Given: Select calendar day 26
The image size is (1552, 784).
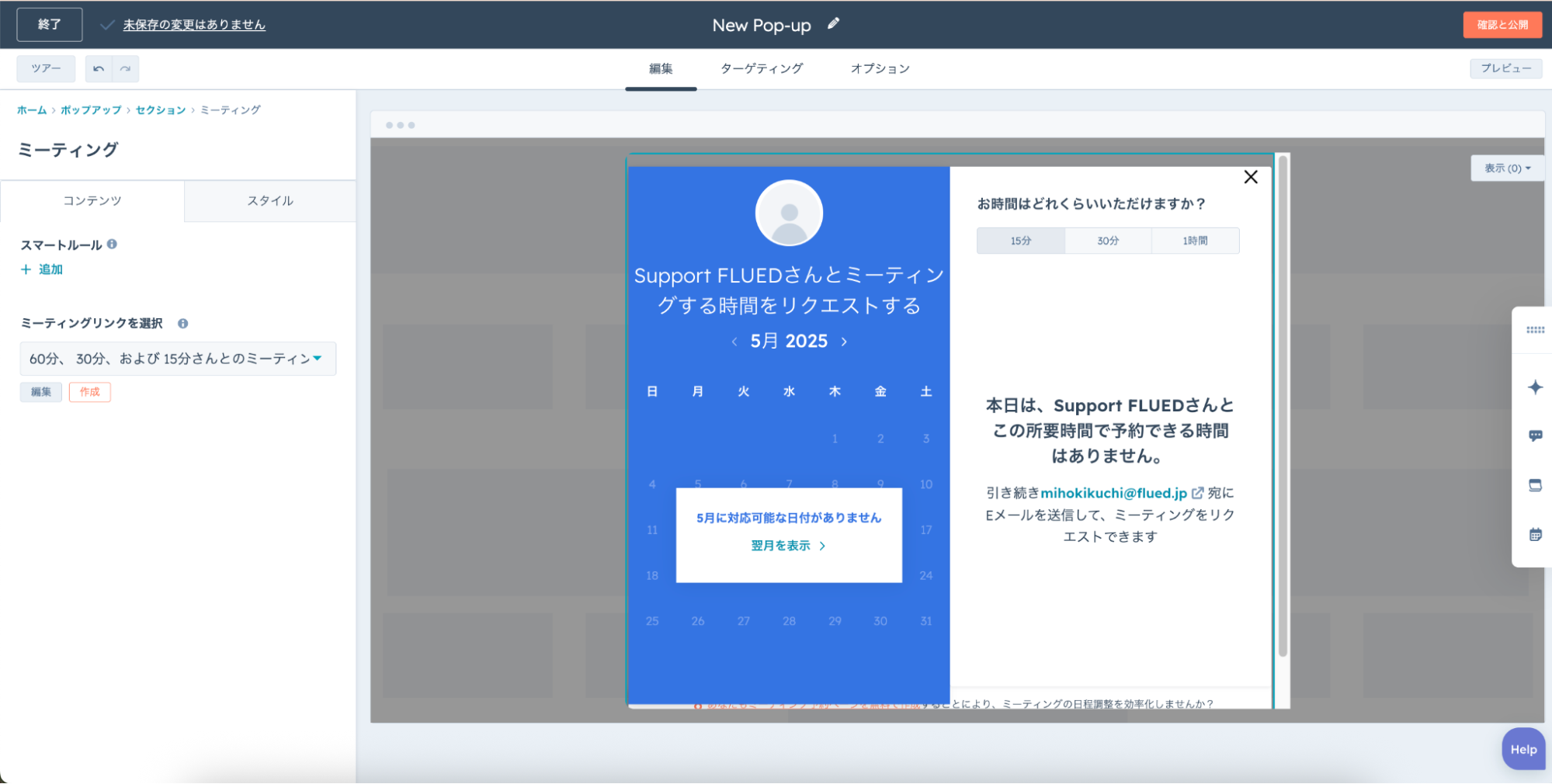Looking at the screenshot, I should pos(698,621).
